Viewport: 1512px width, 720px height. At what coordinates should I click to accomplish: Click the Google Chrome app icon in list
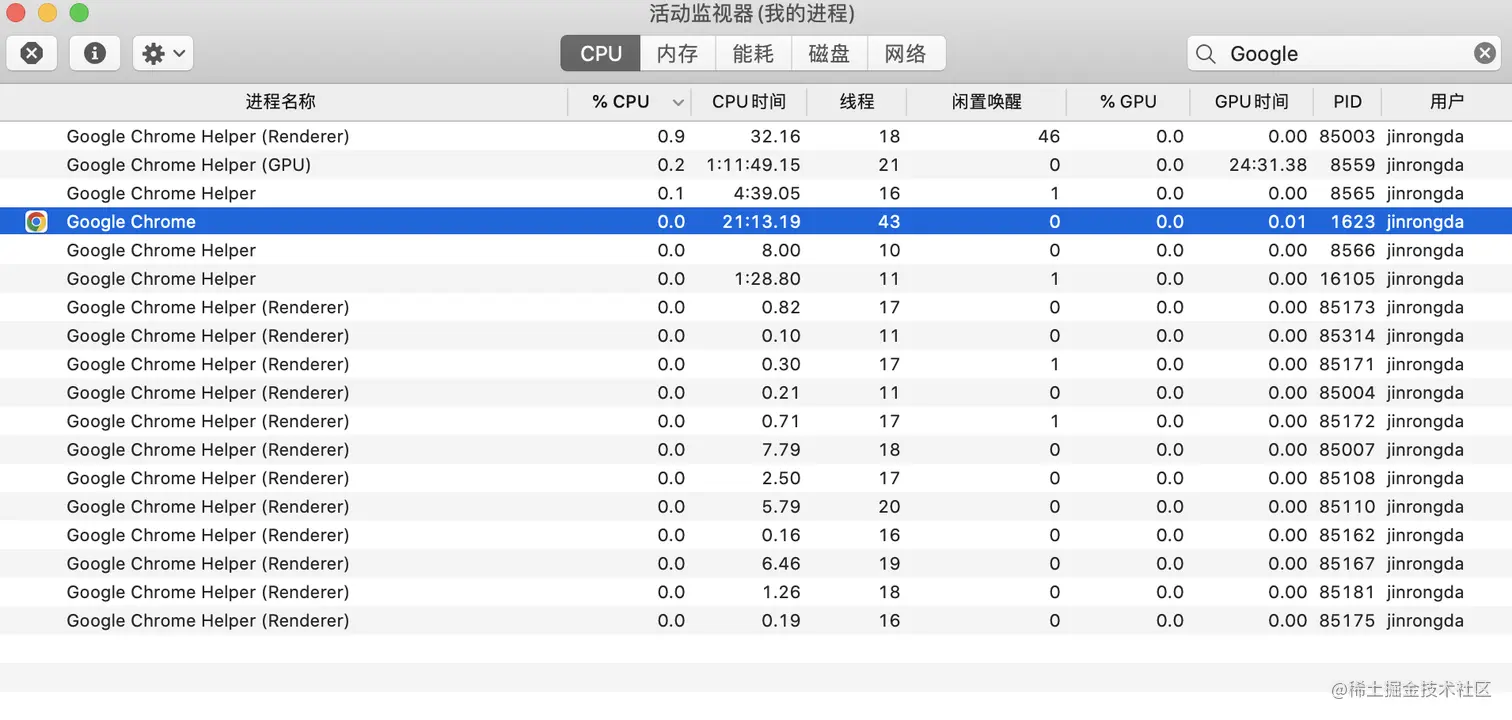click(x=36, y=222)
